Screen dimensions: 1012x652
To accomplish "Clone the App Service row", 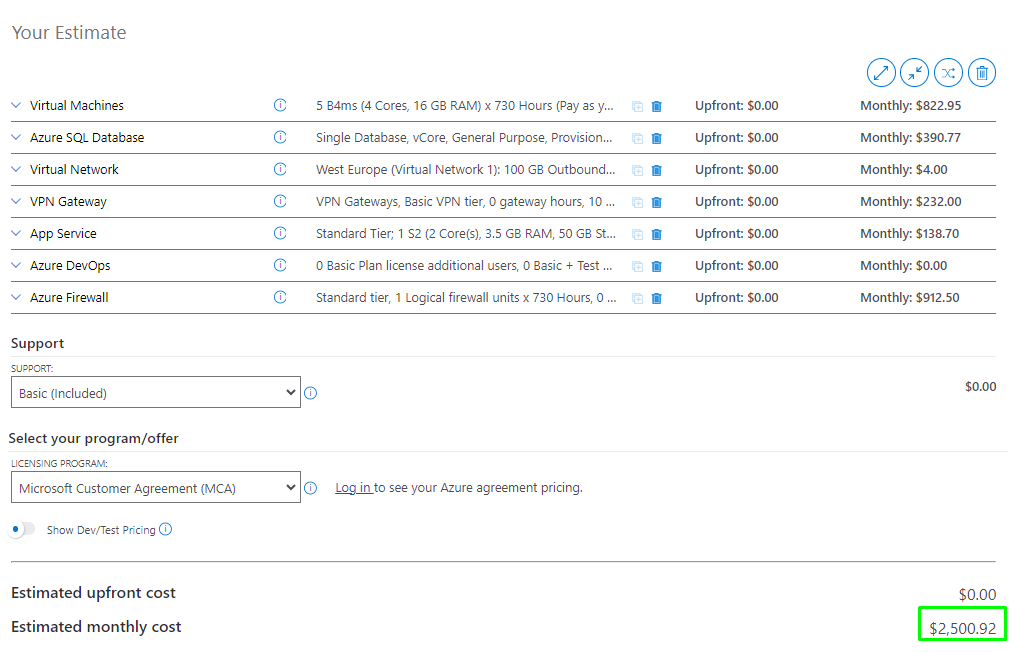I will [x=637, y=234].
